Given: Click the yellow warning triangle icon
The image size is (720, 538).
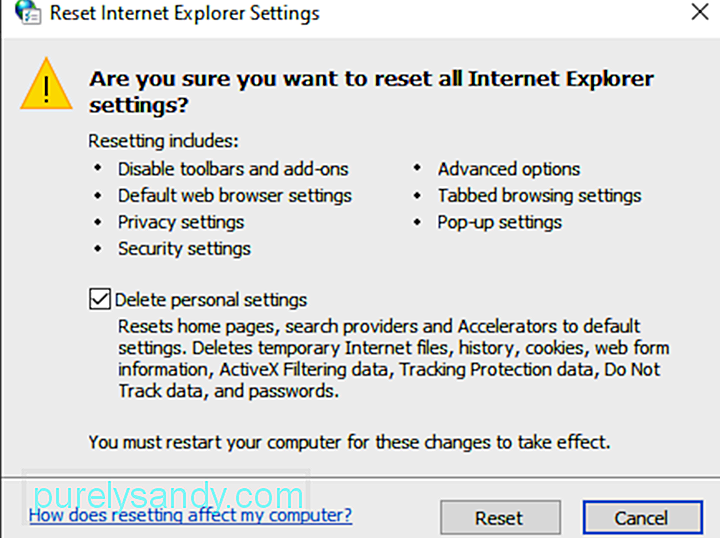Looking at the screenshot, I should click(46, 84).
